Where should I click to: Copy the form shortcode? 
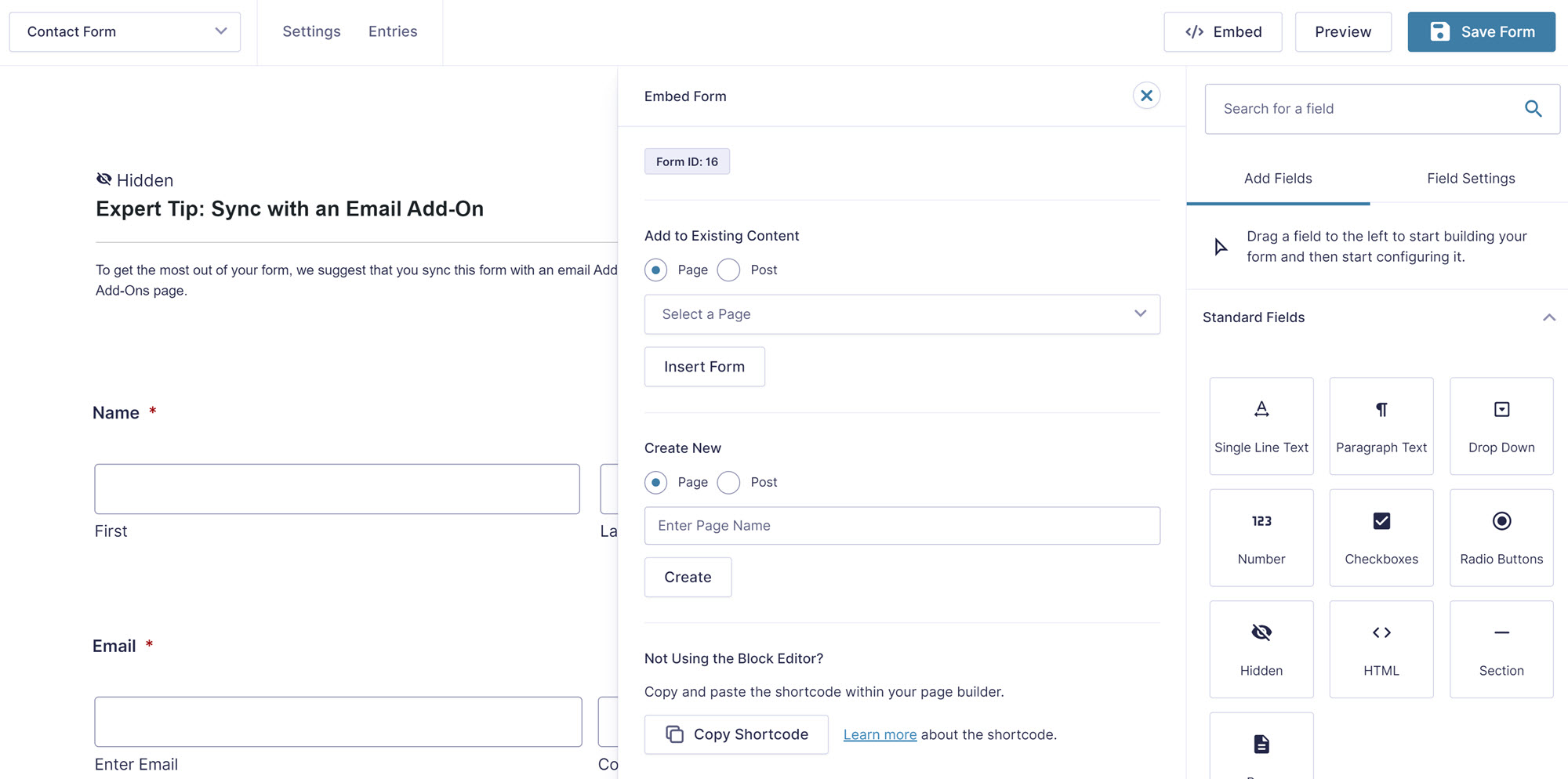click(x=736, y=734)
